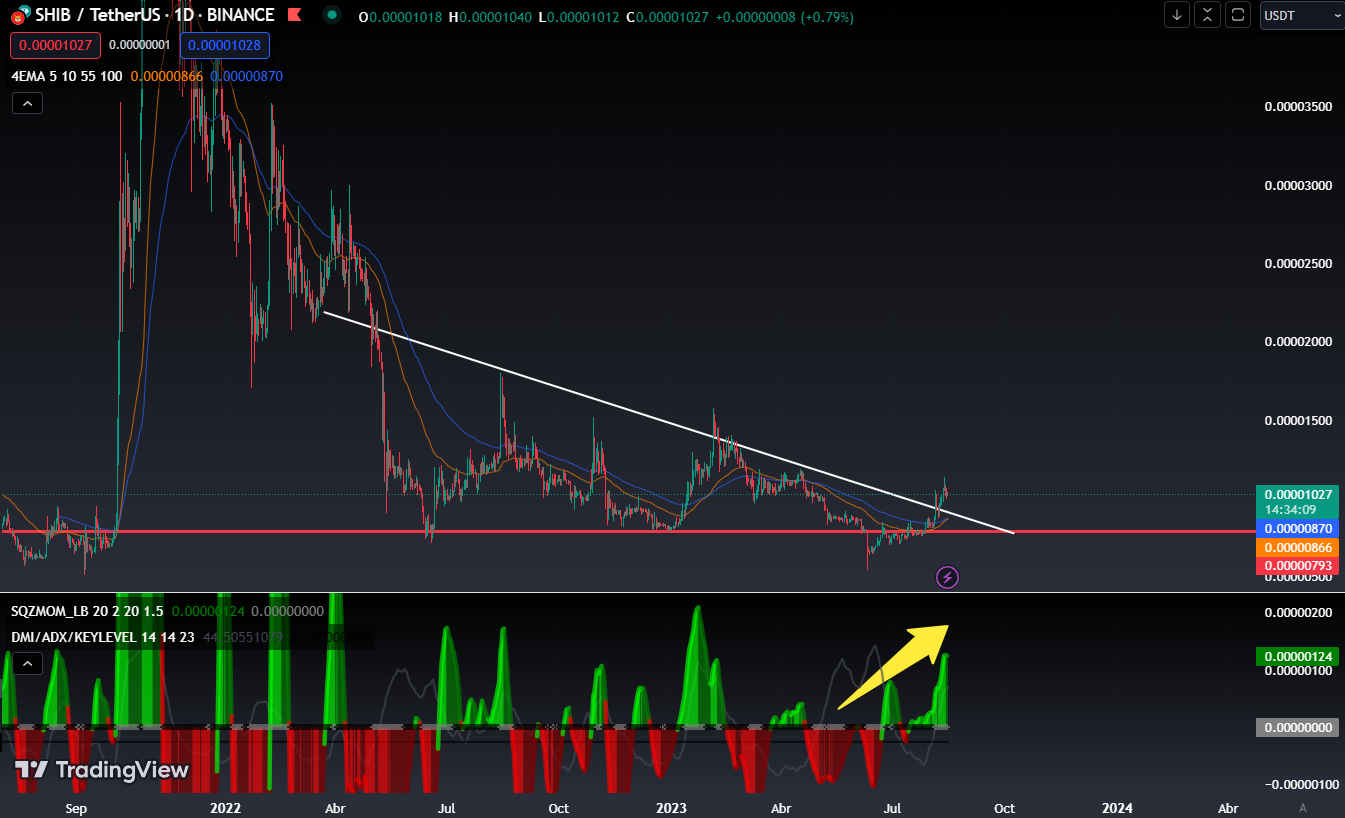Click the 0.00001500 price axis label
1345x818 pixels.
click(x=1299, y=421)
